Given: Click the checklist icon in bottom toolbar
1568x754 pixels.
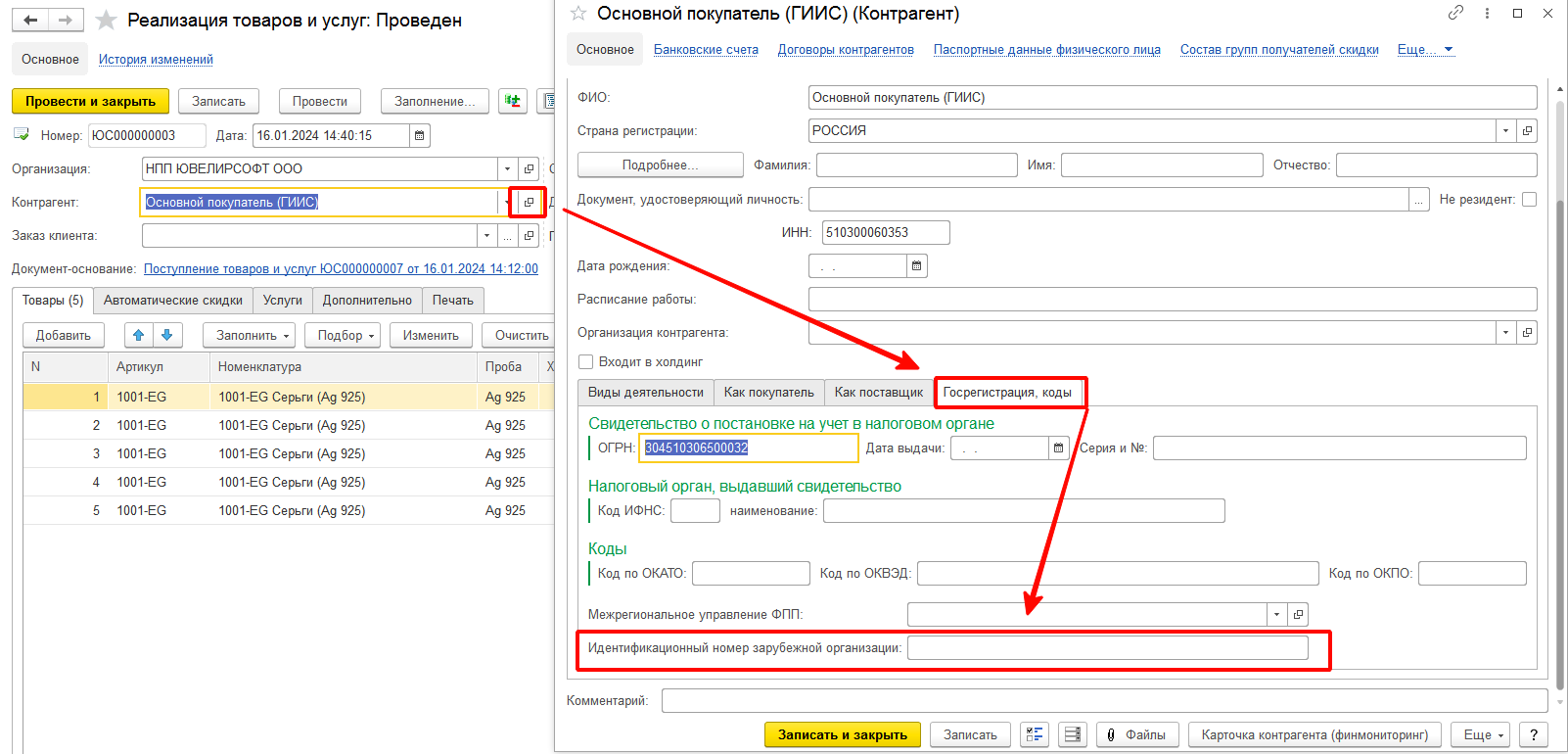Looking at the screenshot, I should (1035, 734).
